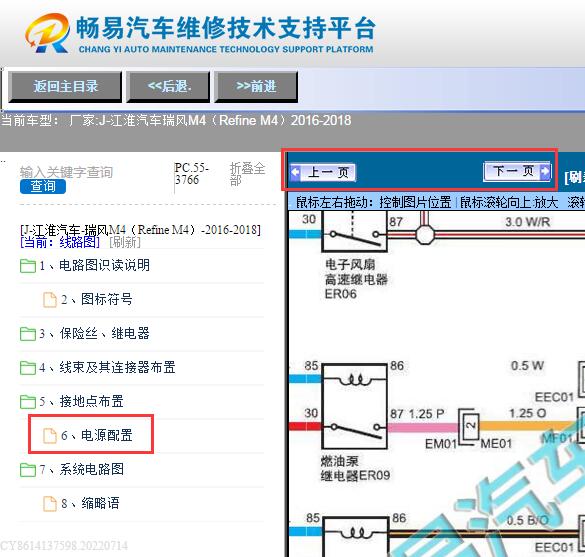Click the right arrow icon on 下一页
This screenshot has height=557, width=585.
[545, 171]
